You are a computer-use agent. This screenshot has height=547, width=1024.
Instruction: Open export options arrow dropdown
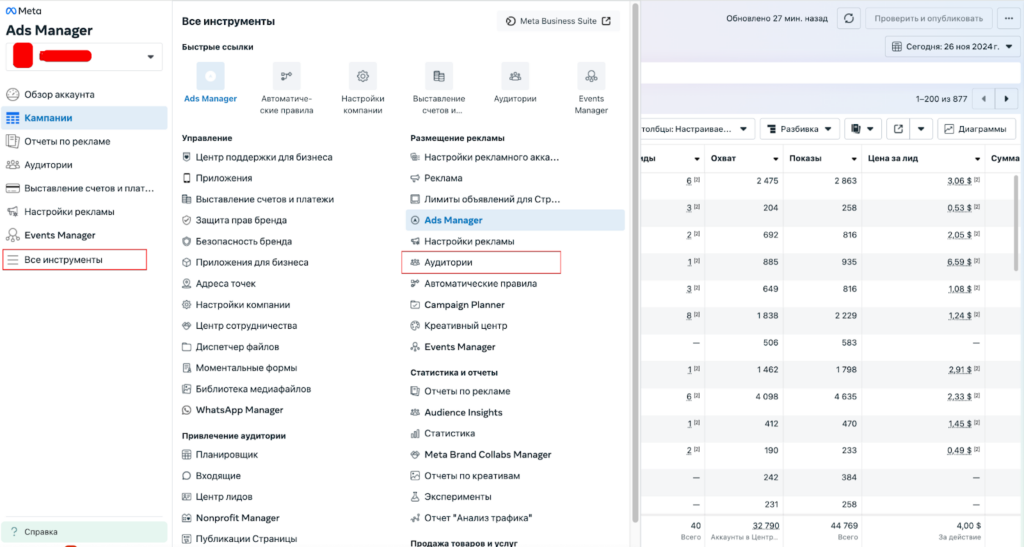[x=921, y=129]
